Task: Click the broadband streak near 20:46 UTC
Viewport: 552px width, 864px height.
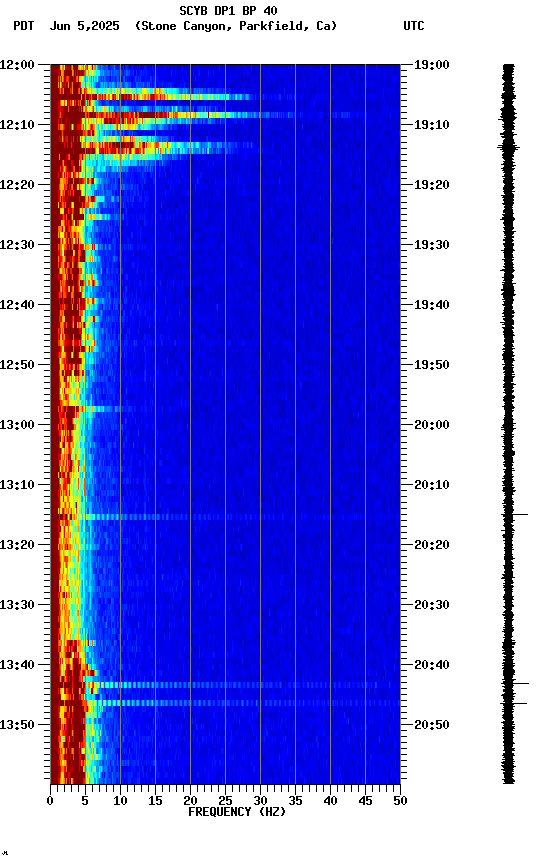Action: pos(225,703)
